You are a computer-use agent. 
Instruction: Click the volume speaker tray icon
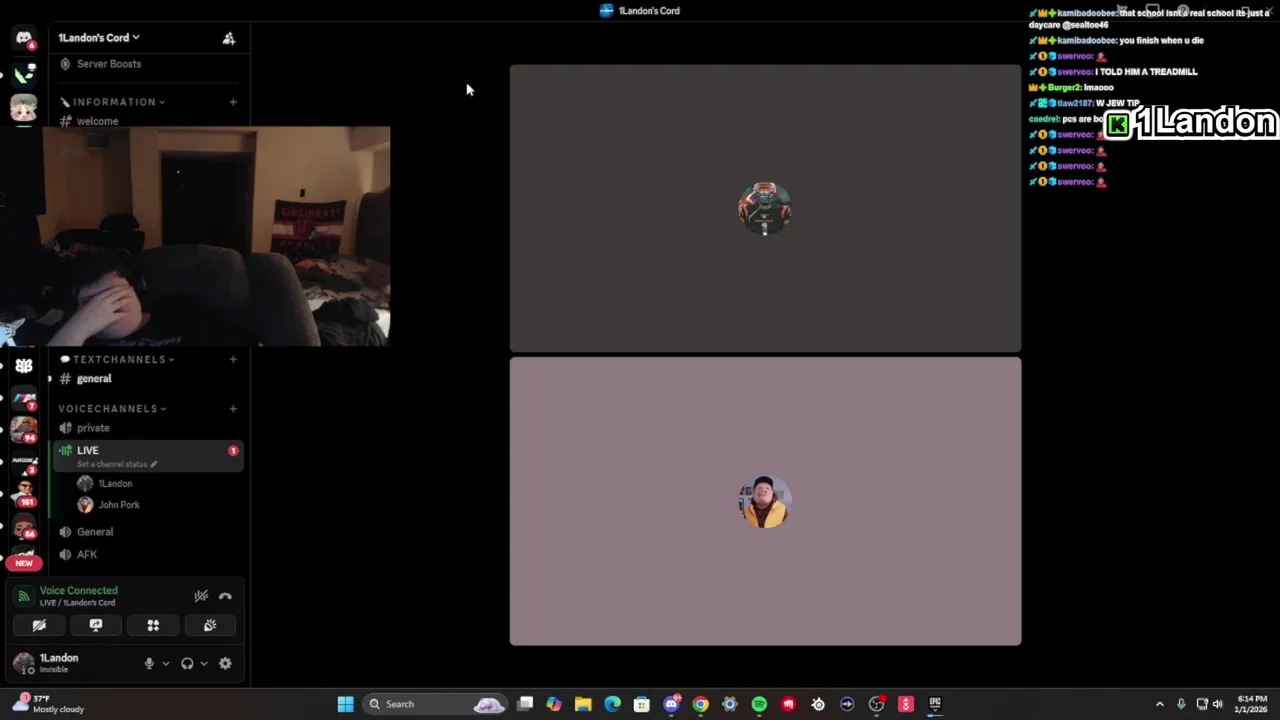pyautogui.click(x=1217, y=704)
